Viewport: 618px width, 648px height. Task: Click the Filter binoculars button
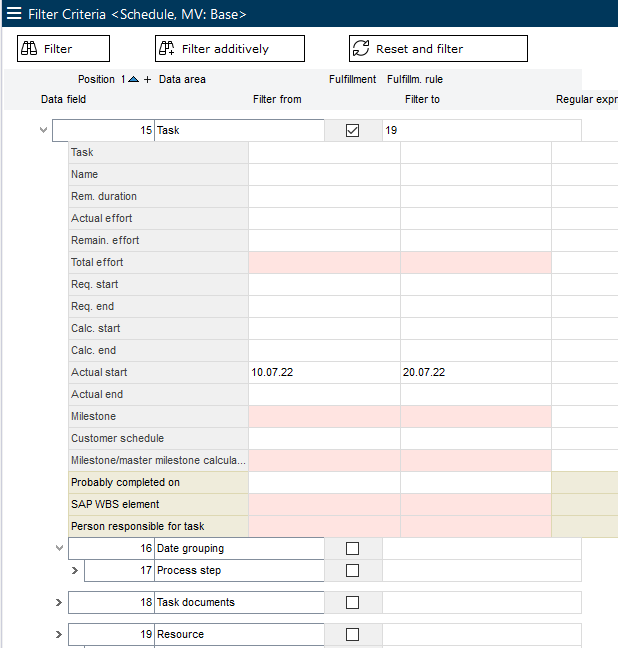click(63, 49)
